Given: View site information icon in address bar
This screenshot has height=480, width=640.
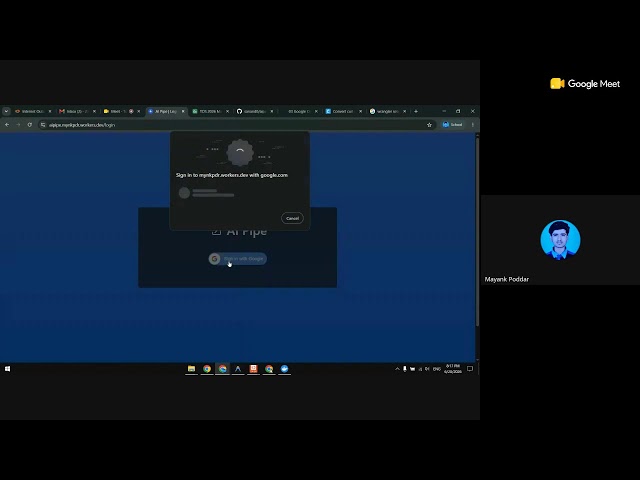Looking at the screenshot, I should coord(43,124).
